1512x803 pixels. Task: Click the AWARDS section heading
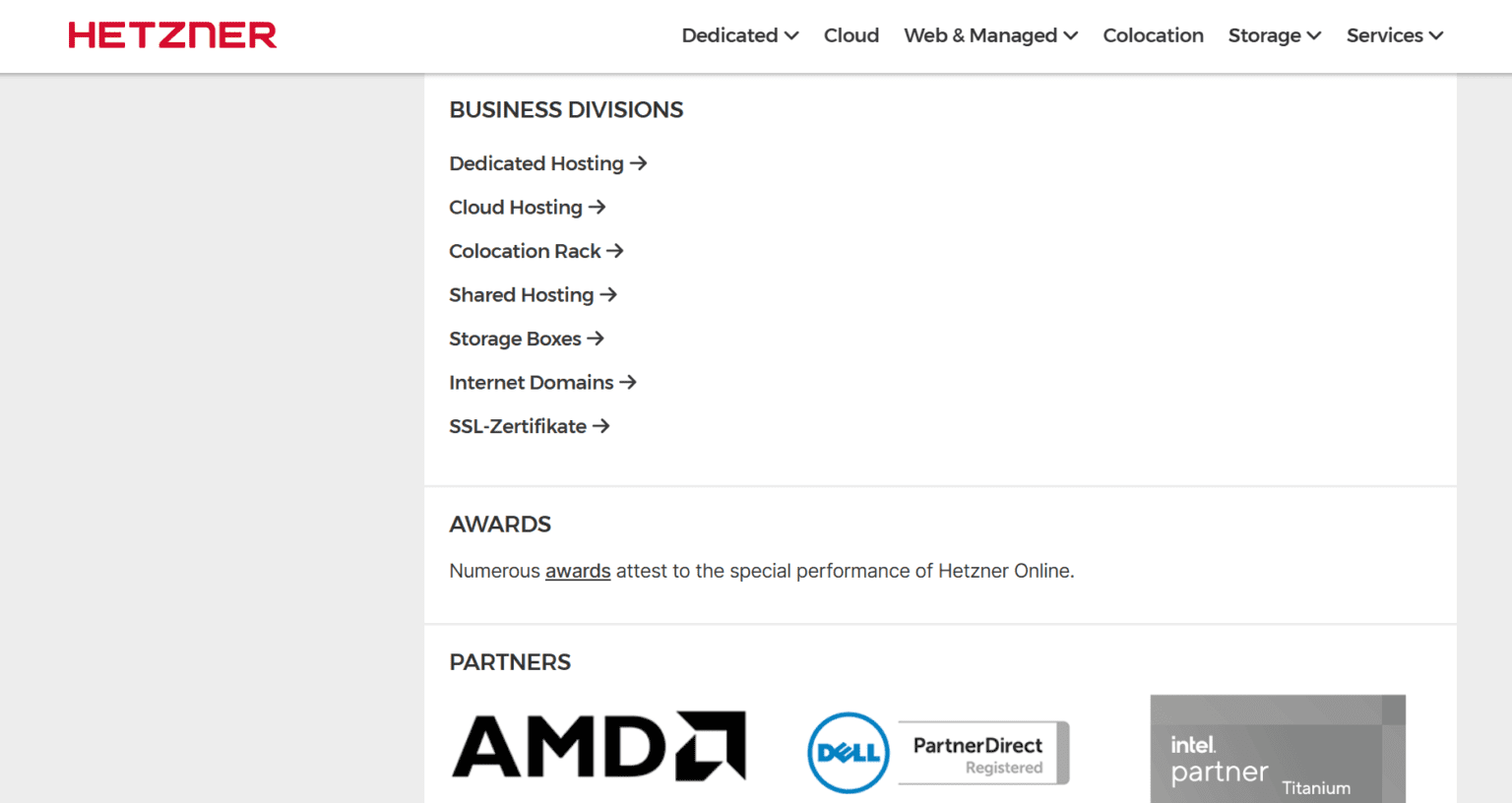pos(500,525)
